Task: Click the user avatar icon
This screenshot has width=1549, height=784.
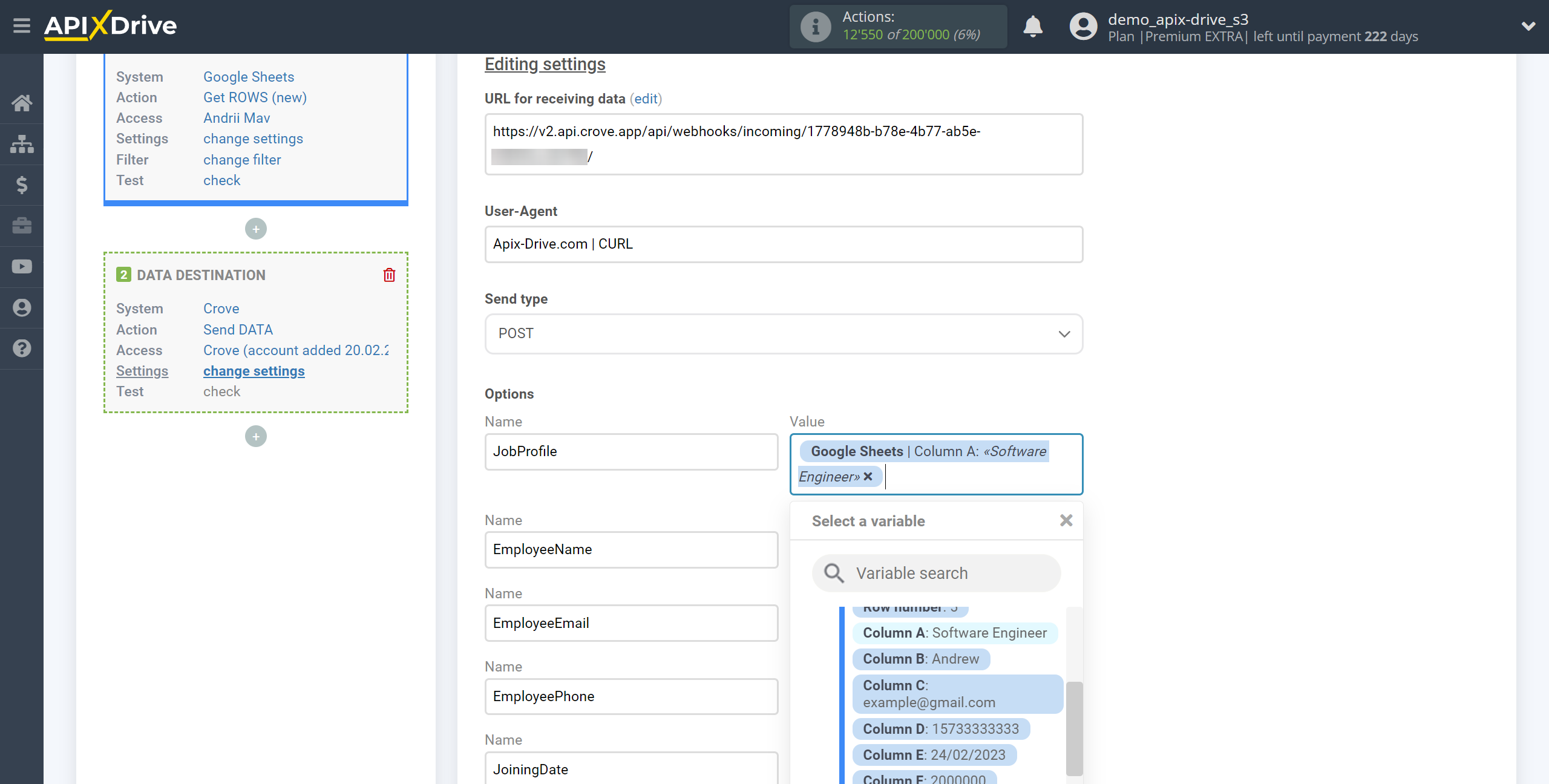Action: pos(1083,27)
